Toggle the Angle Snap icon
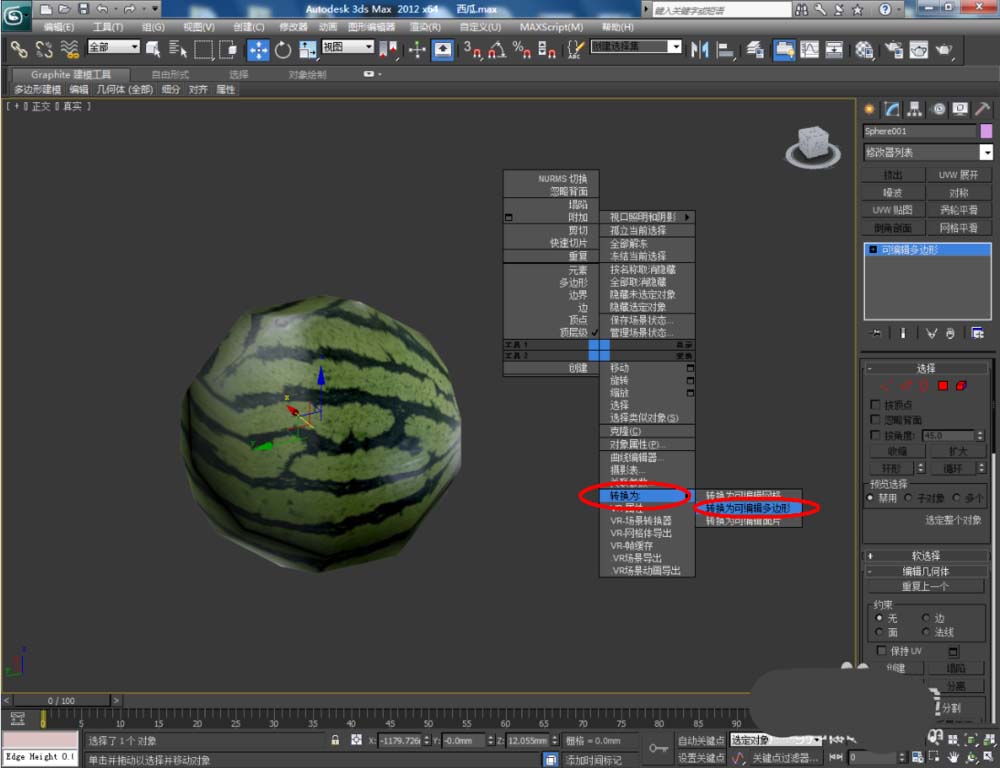Screen dimensions: 1000x768 497,50
